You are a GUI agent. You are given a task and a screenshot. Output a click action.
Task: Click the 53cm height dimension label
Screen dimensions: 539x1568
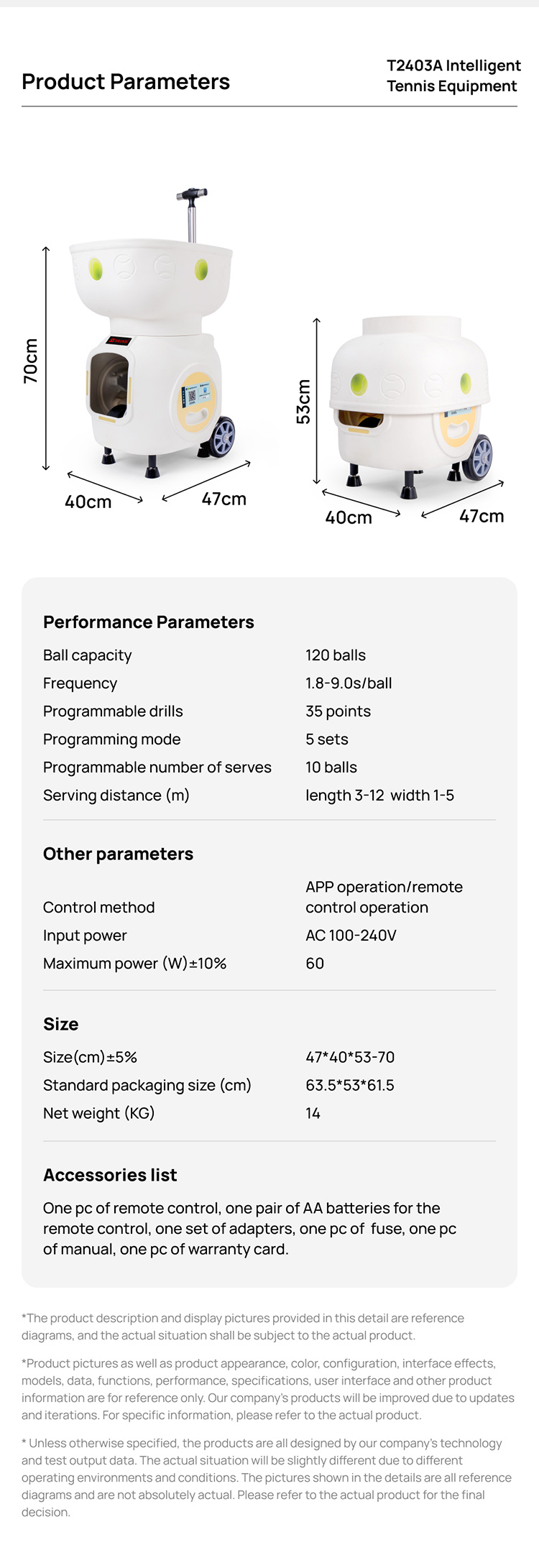coord(304,401)
